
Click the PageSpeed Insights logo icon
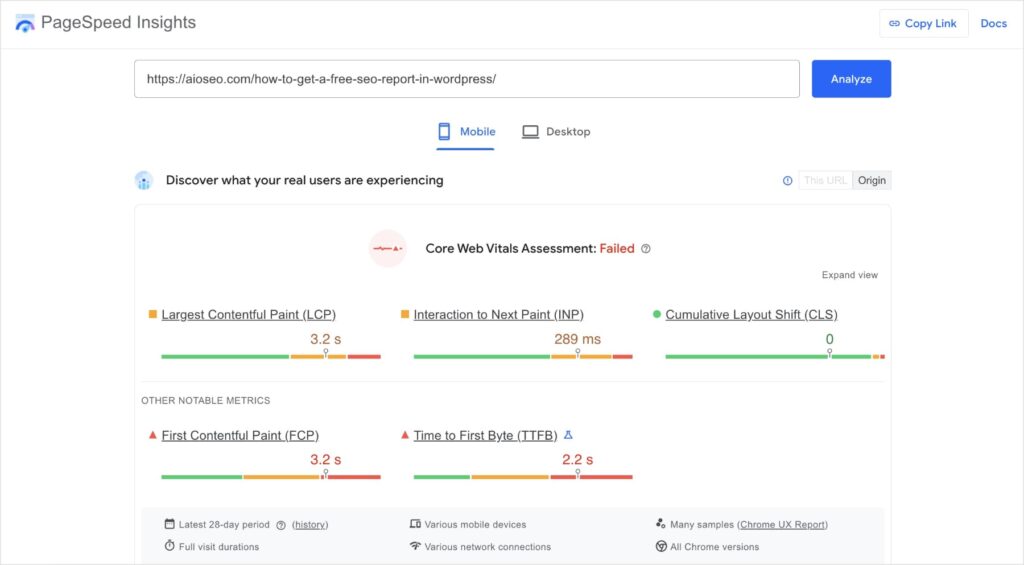(25, 23)
